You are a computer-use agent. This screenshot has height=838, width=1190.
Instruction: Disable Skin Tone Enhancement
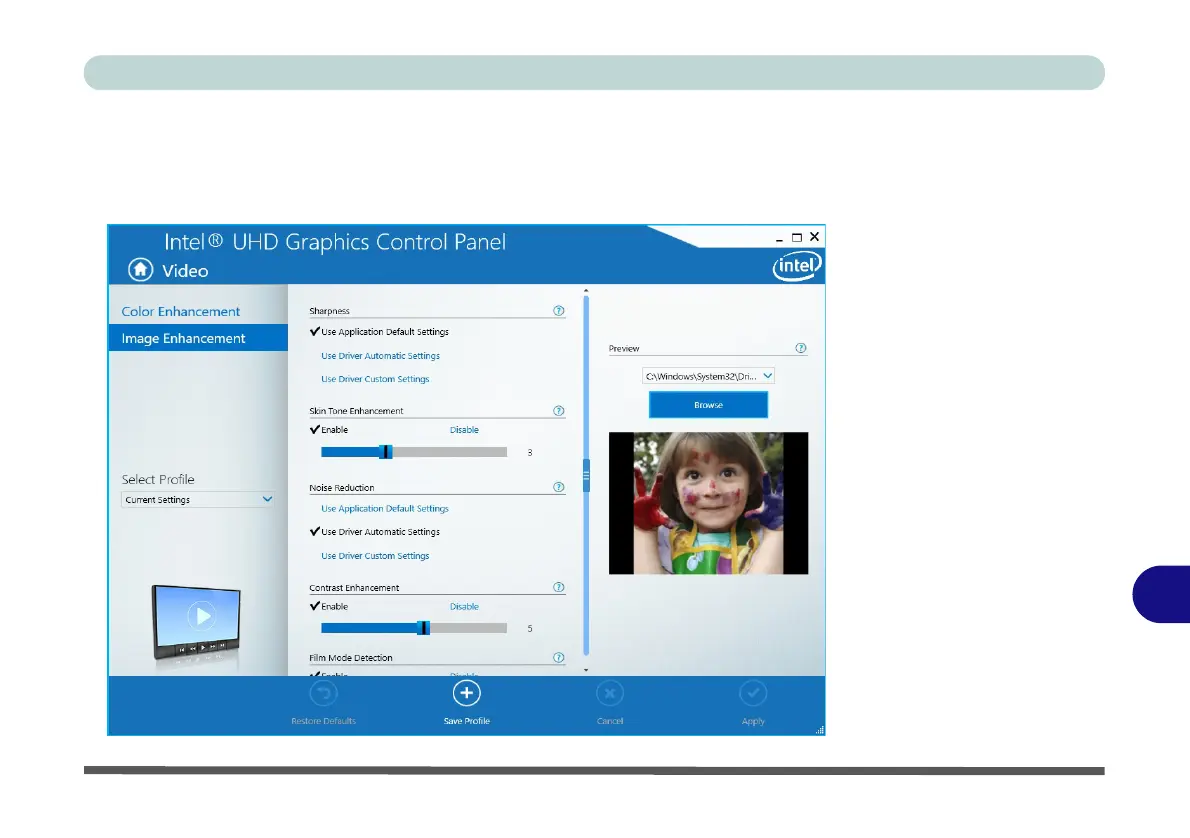[x=464, y=430]
